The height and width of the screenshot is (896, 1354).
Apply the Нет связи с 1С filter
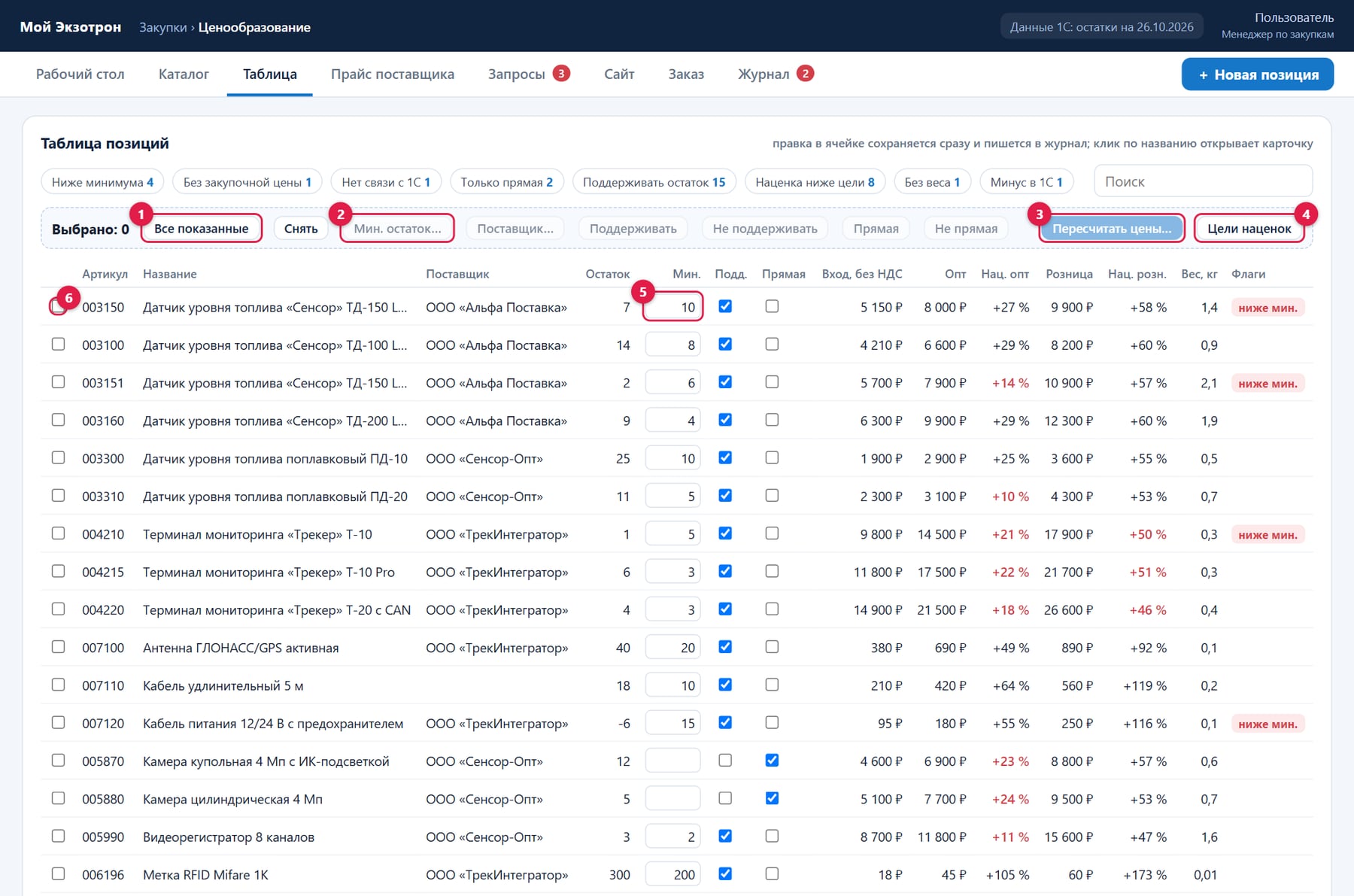click(386, 182)
